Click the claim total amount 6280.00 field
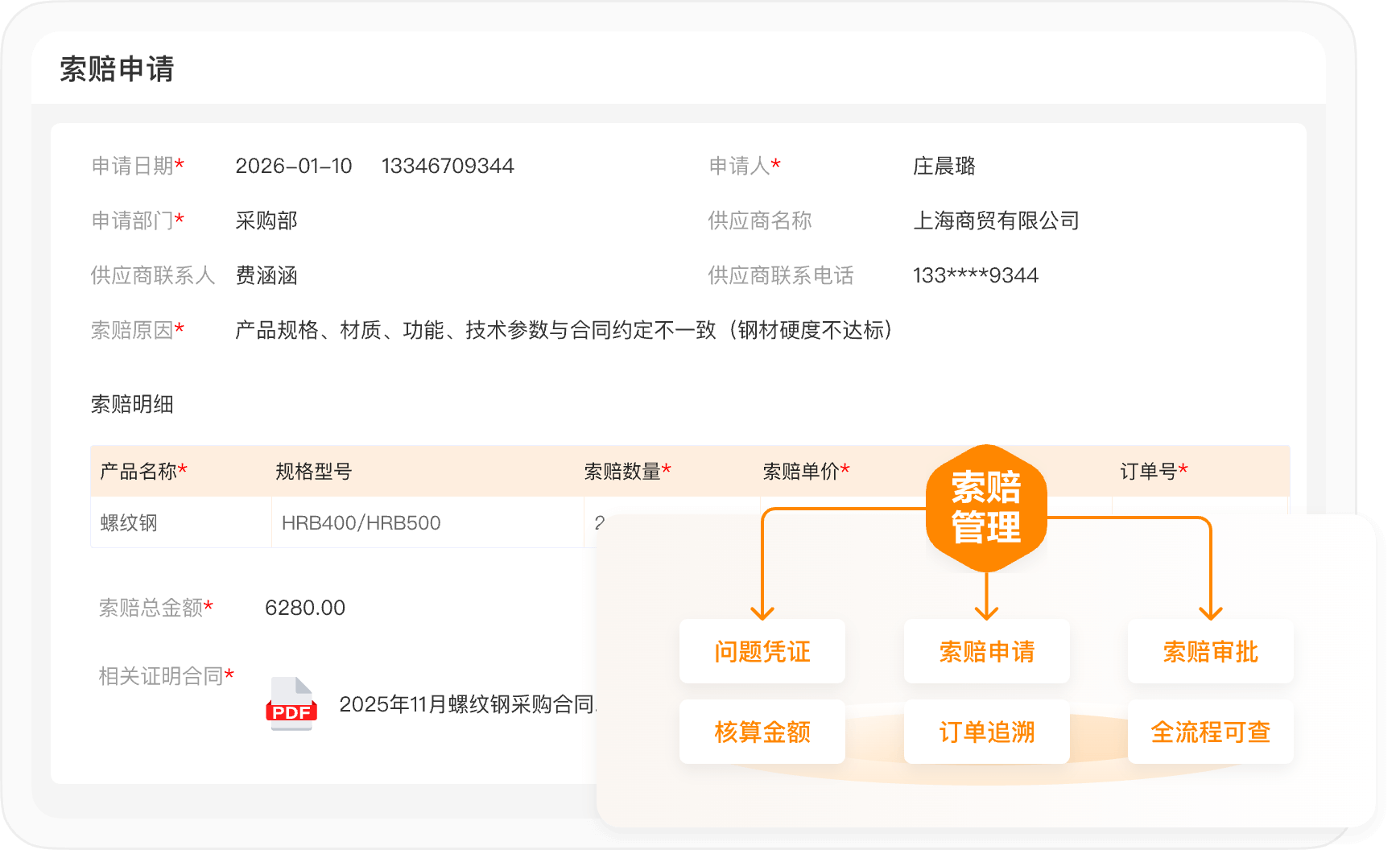 click(x=305, y=608)
